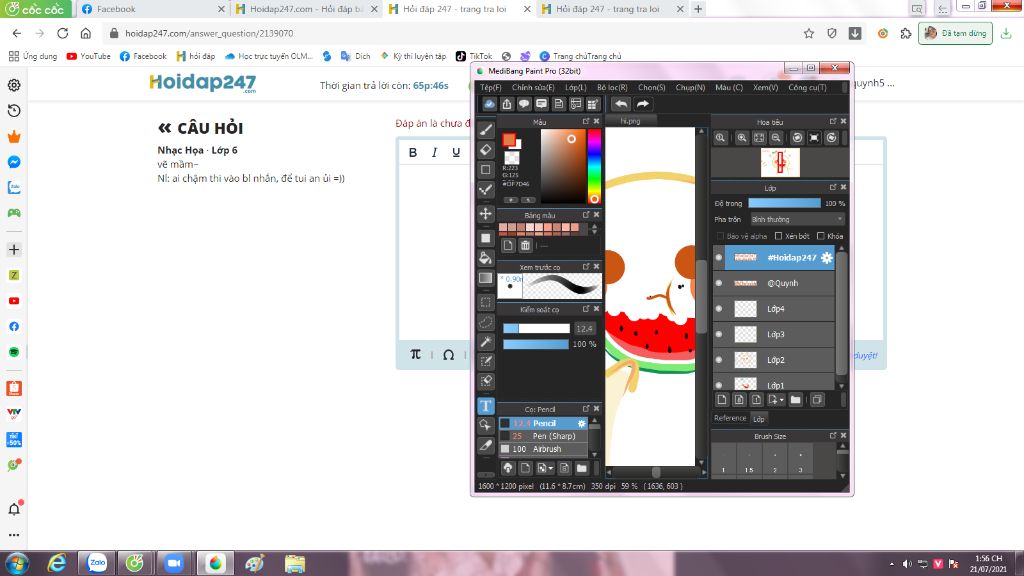
Task: Open the Tệp(F) menu
Action: (490, 88)
